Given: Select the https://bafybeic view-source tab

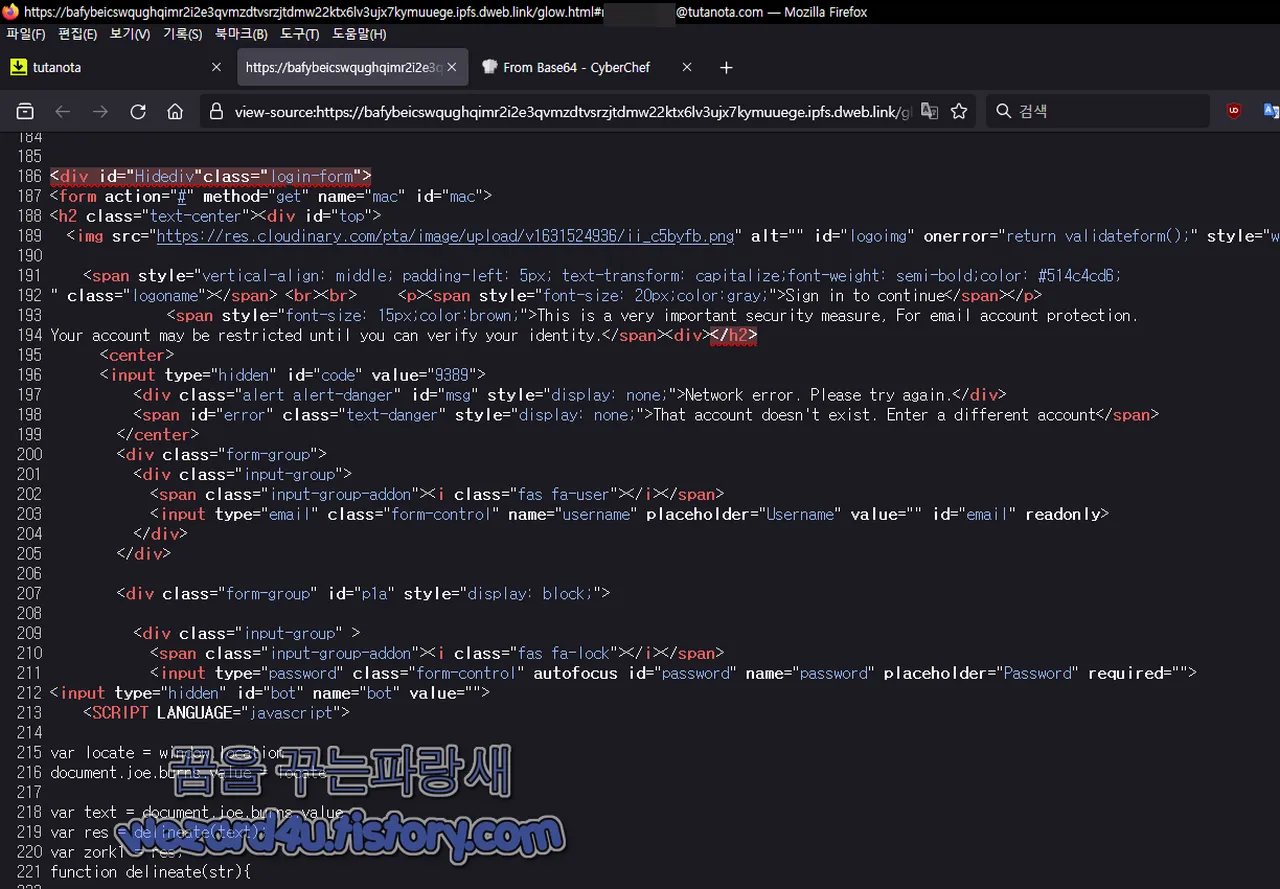Looking at the screenshot, I should coord(351,67).
